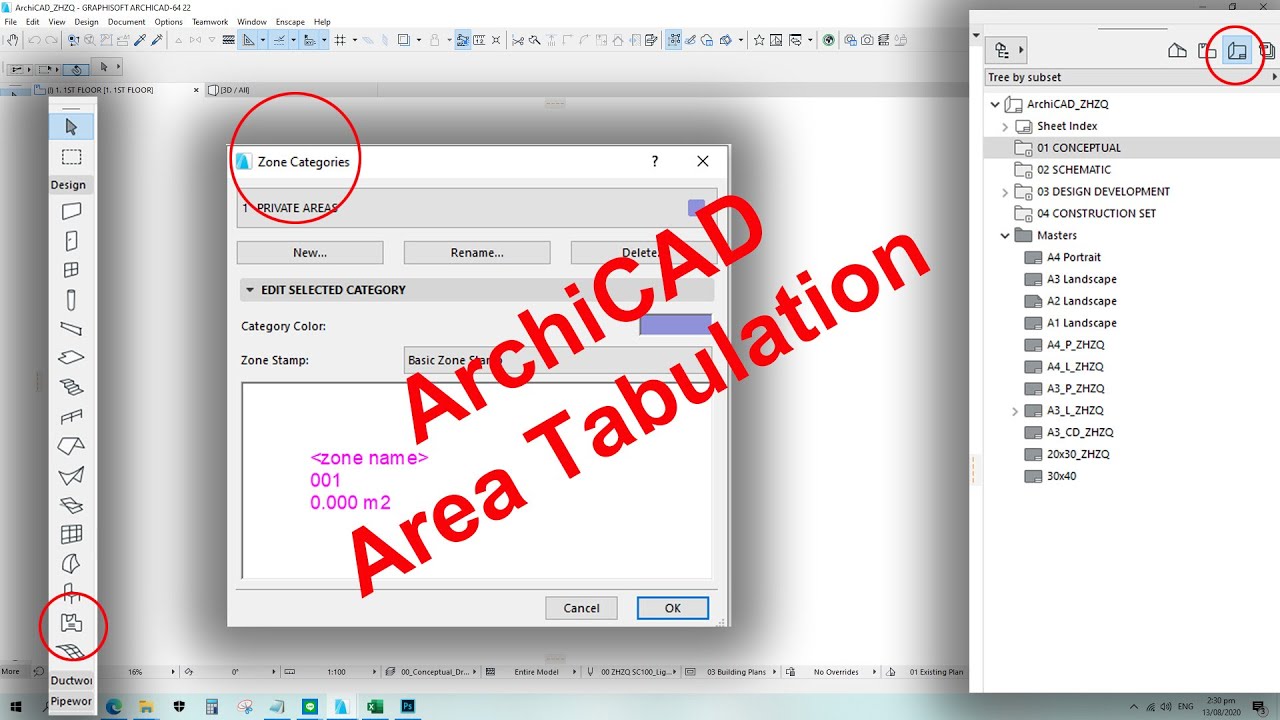Select the Door tool

point(71,241)
